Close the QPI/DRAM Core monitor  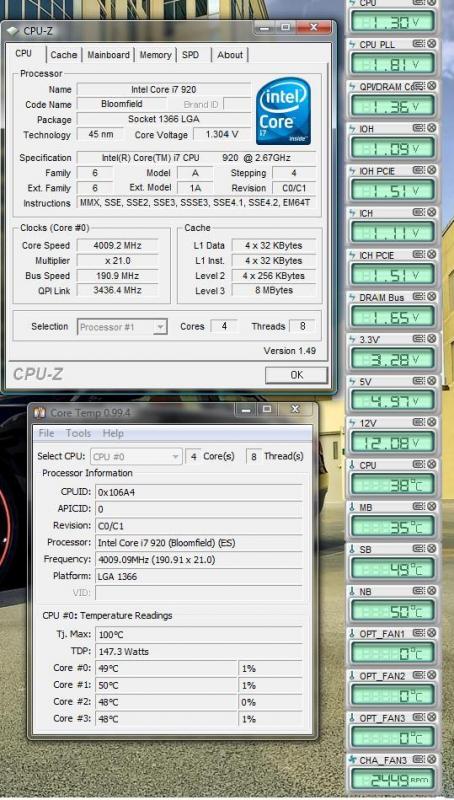432,86
